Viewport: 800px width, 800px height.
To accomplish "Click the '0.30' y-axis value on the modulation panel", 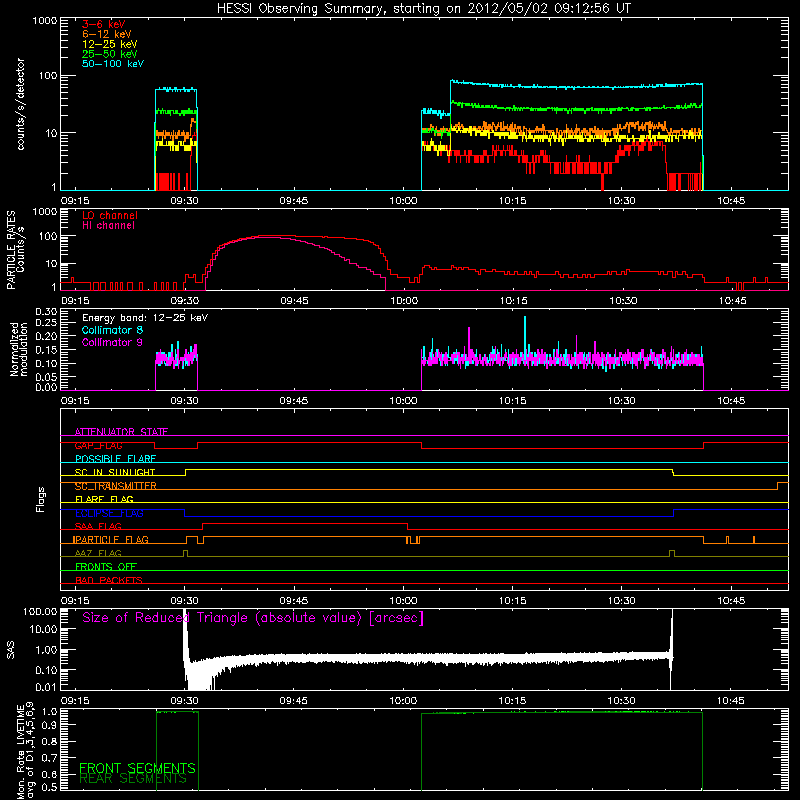I will 46,312.
